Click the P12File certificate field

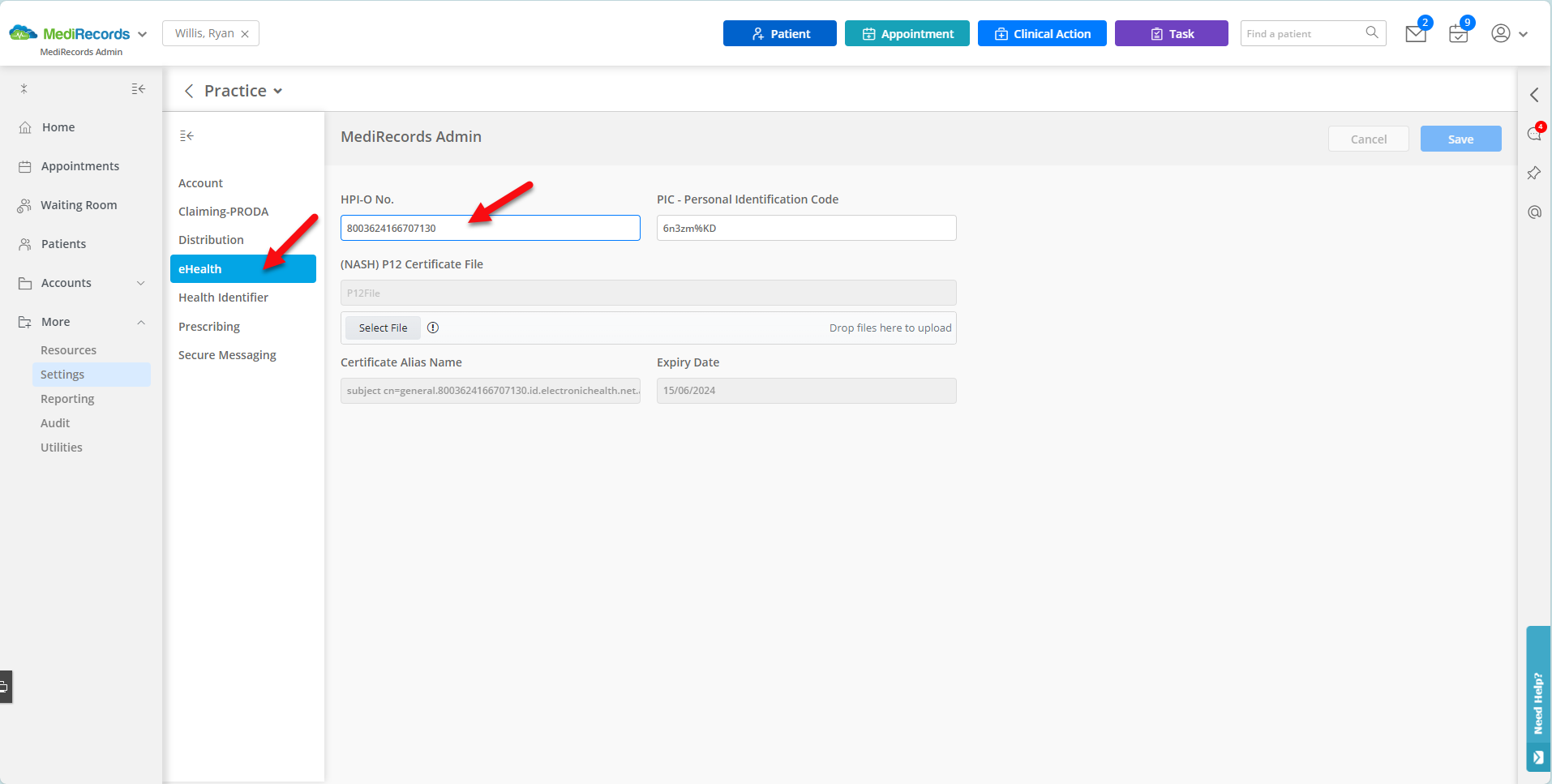(x=649, y=293)
